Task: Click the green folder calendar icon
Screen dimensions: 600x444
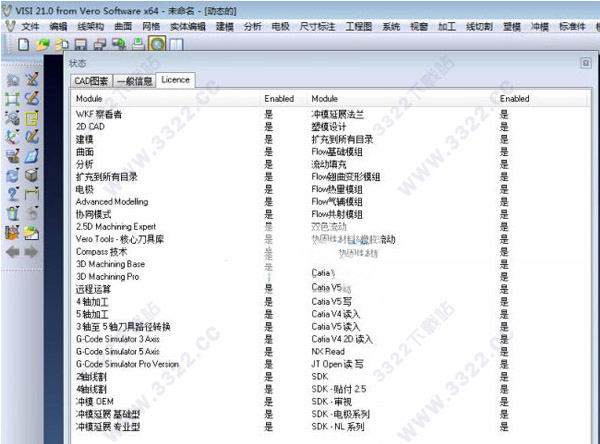Action: [x=32, y=233]
